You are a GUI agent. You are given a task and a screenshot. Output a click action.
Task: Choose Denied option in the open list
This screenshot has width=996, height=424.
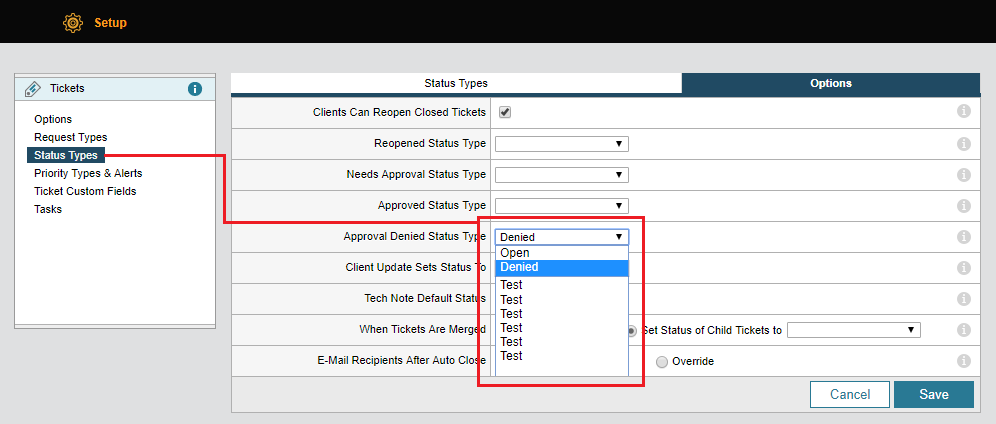(562, 267)
